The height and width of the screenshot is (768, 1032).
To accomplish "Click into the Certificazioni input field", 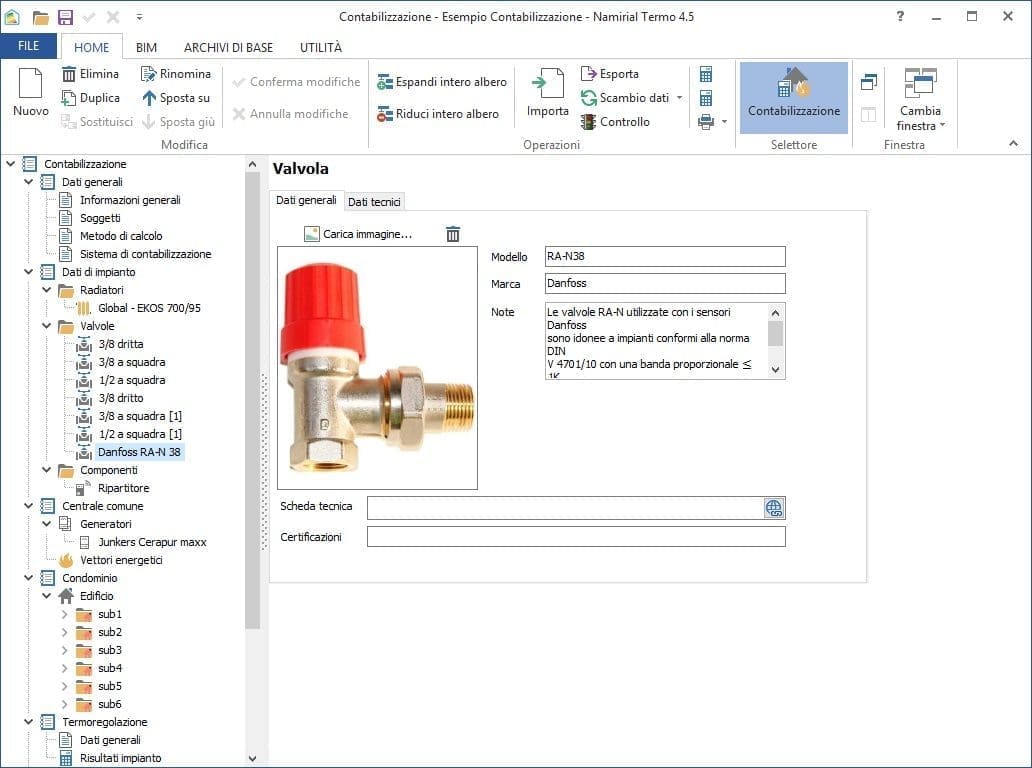I will (575, 537).
